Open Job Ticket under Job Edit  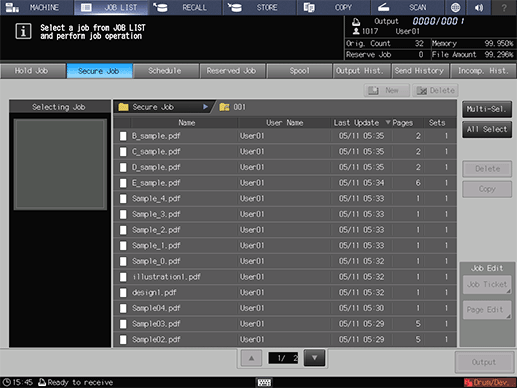coord(487,285)
